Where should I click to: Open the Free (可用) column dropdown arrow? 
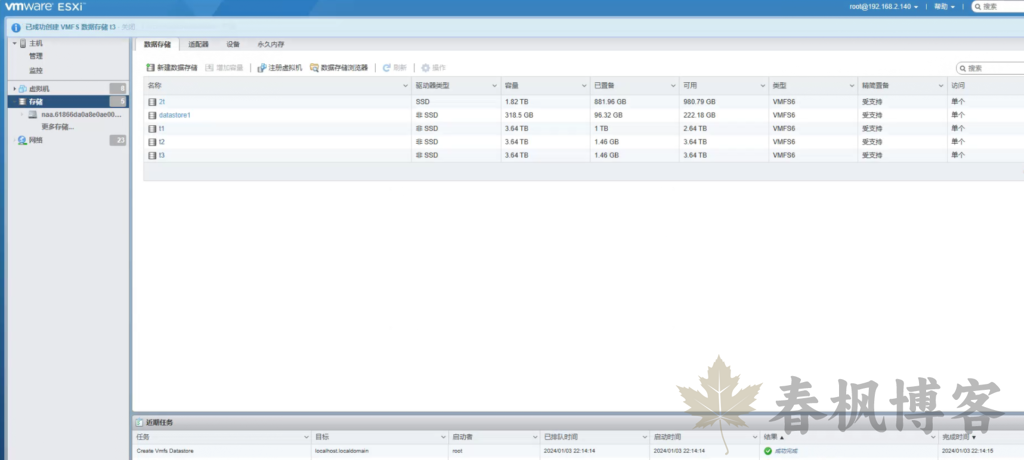pos(762,86)
